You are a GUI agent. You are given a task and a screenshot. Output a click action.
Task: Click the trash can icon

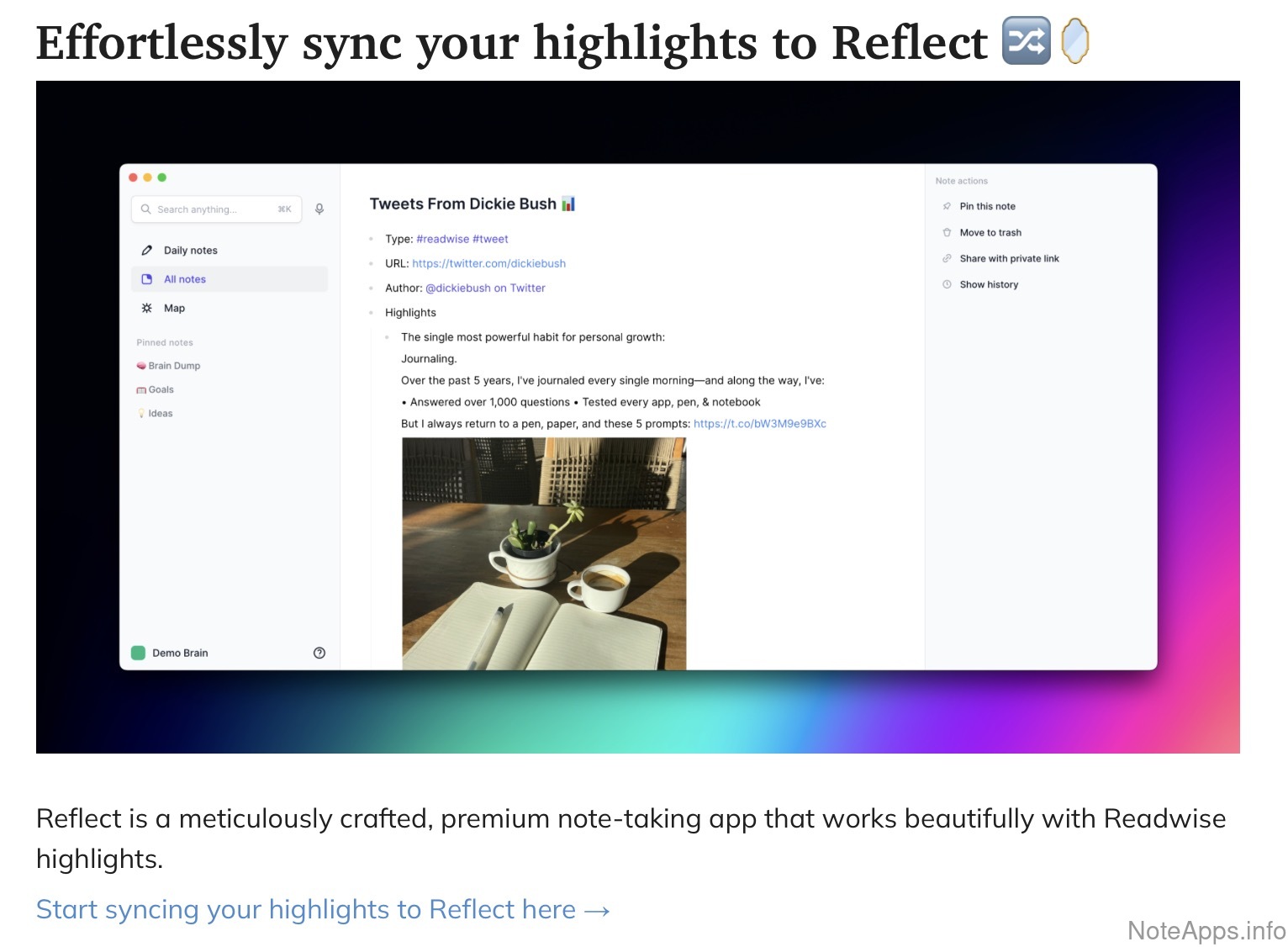click(947, 233)
